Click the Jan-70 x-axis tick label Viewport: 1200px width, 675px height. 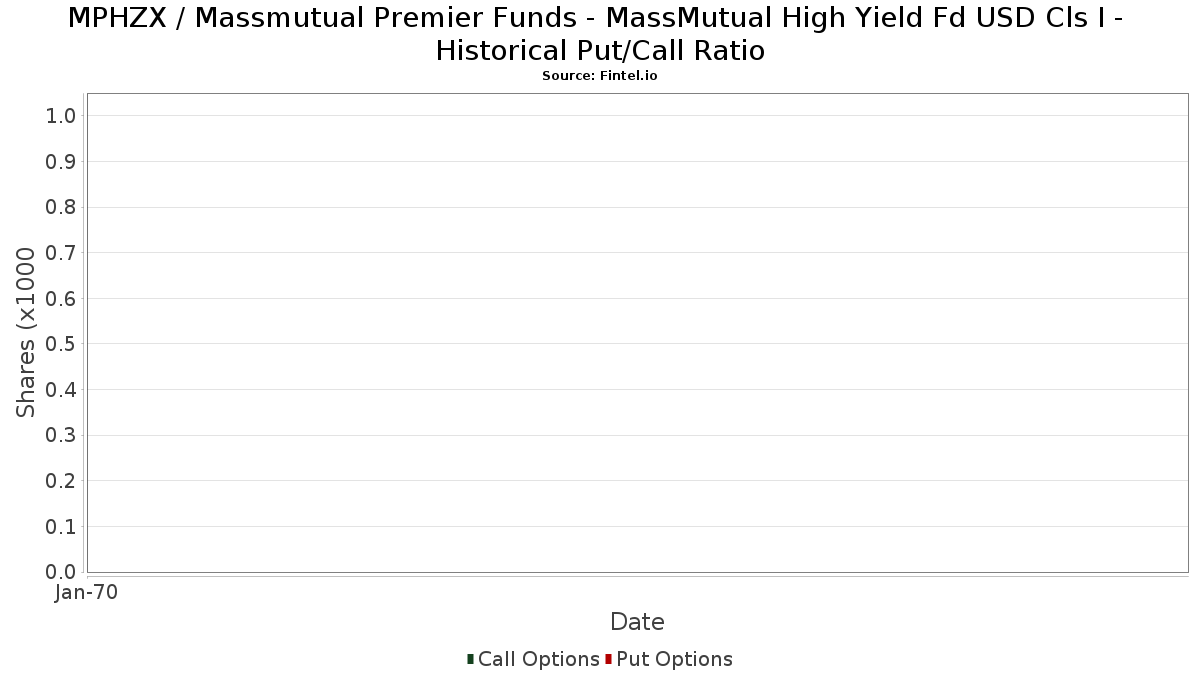[x=87, y=593]
